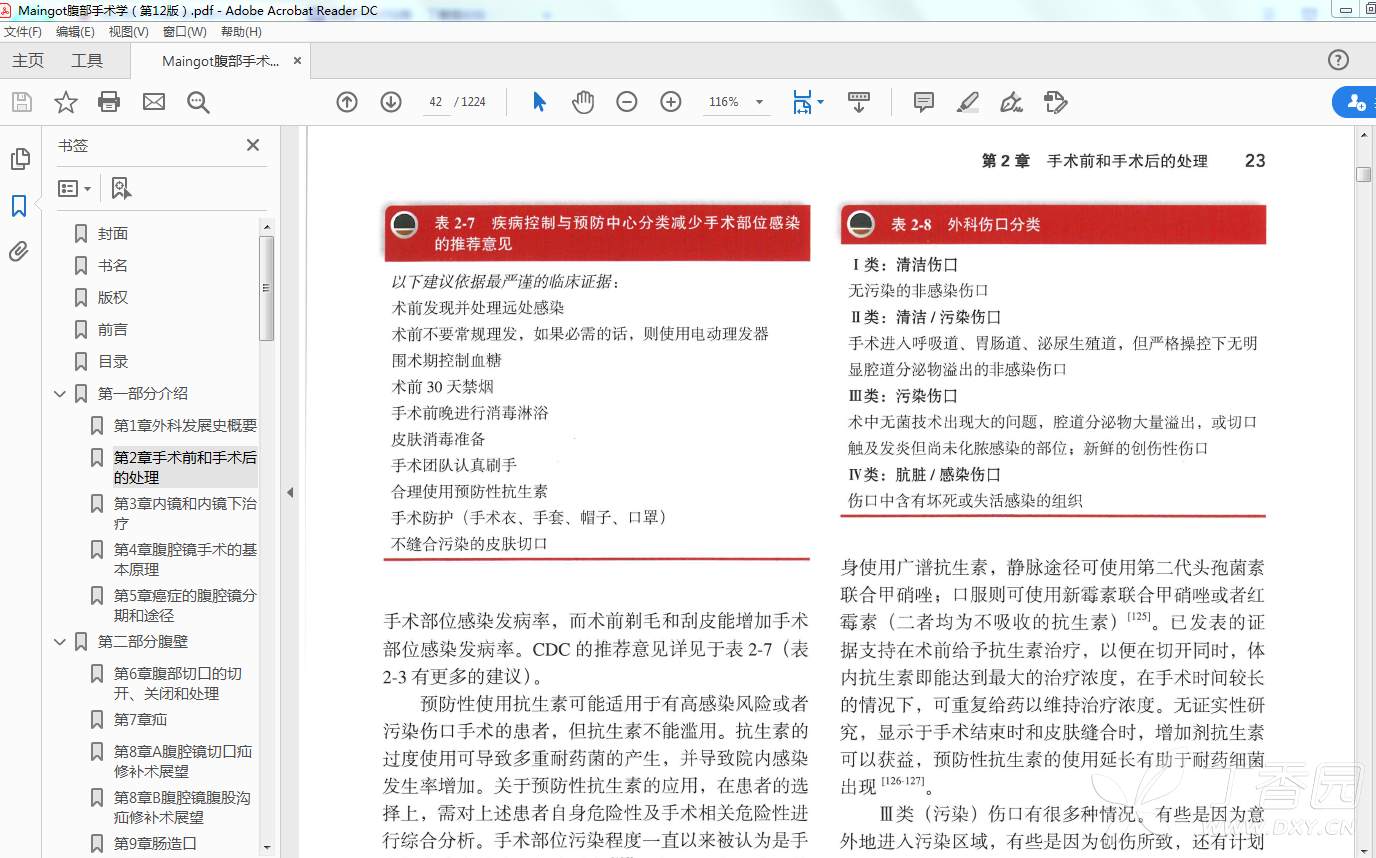Close the Maingot document tab
This screenshot has height=858, width=1376.
(297, 61)
